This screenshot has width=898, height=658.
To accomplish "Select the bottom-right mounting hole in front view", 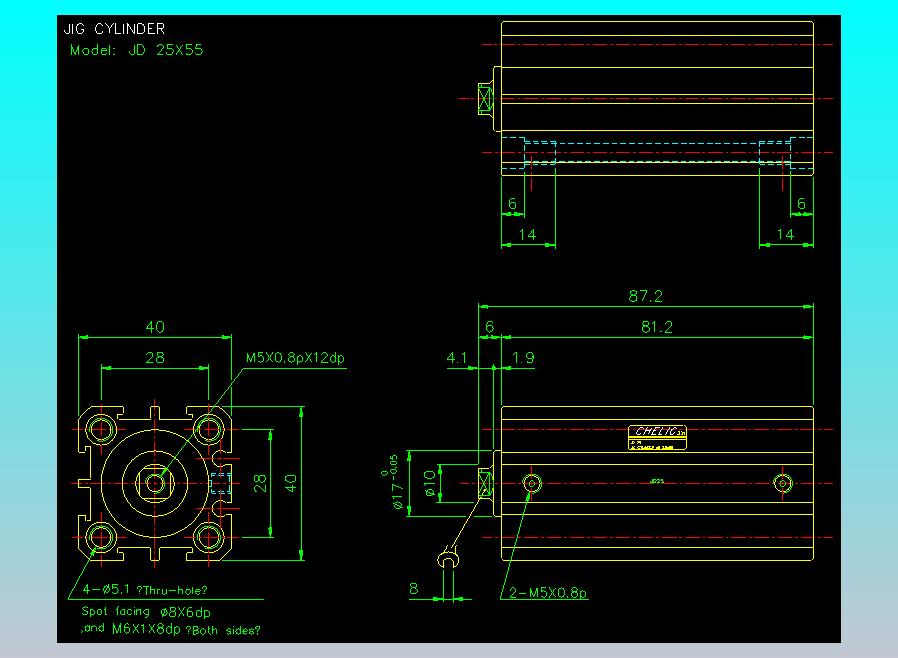I will [x=209, y=538].
